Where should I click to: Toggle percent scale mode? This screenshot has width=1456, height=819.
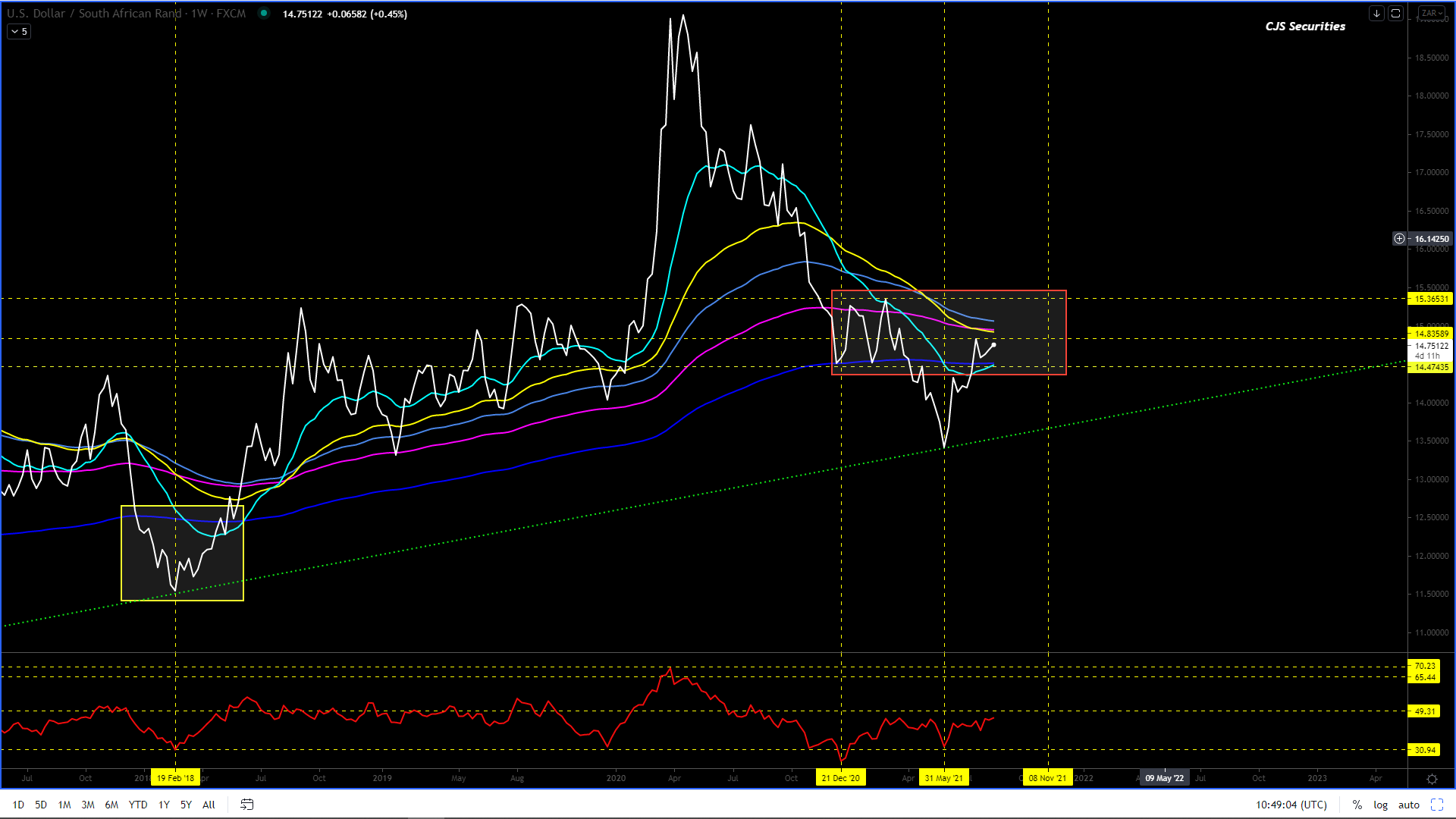(x=1357, y=805)
